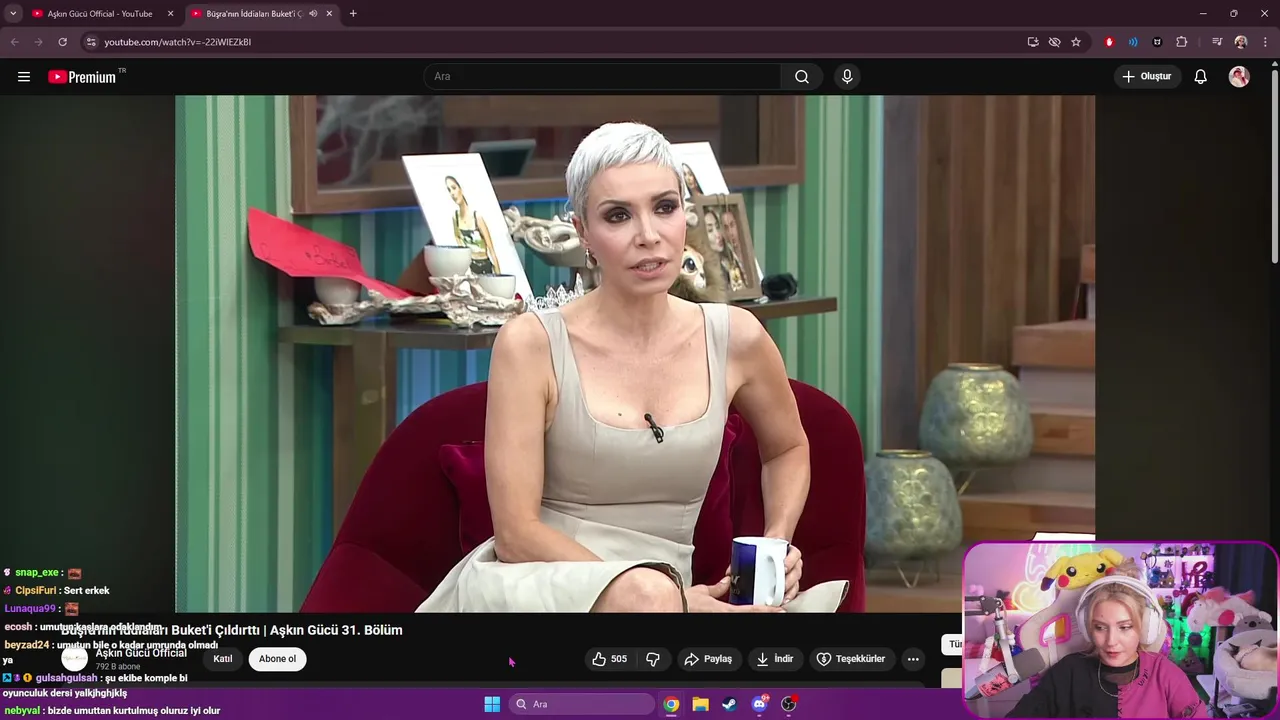Install app icon in address bar
The width and height of the screenshot is (1280, 720).
(x=1033, y=42)
